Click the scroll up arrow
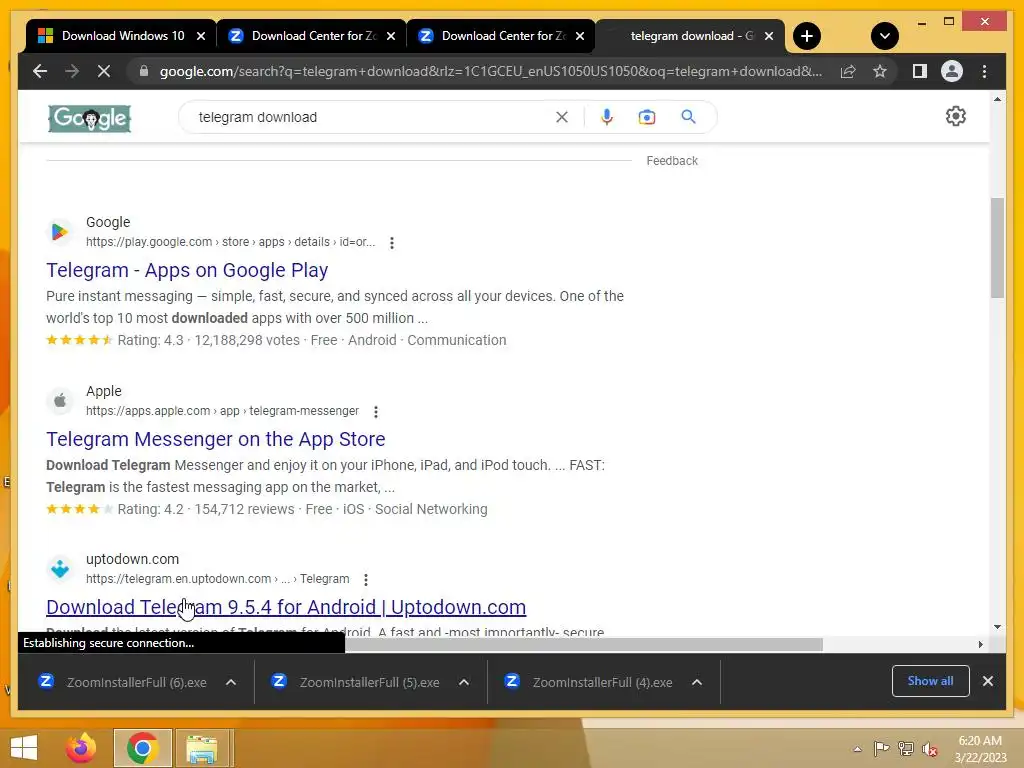Image resolution: width=1024 pixels, height=768 pixels. (997, 99)
